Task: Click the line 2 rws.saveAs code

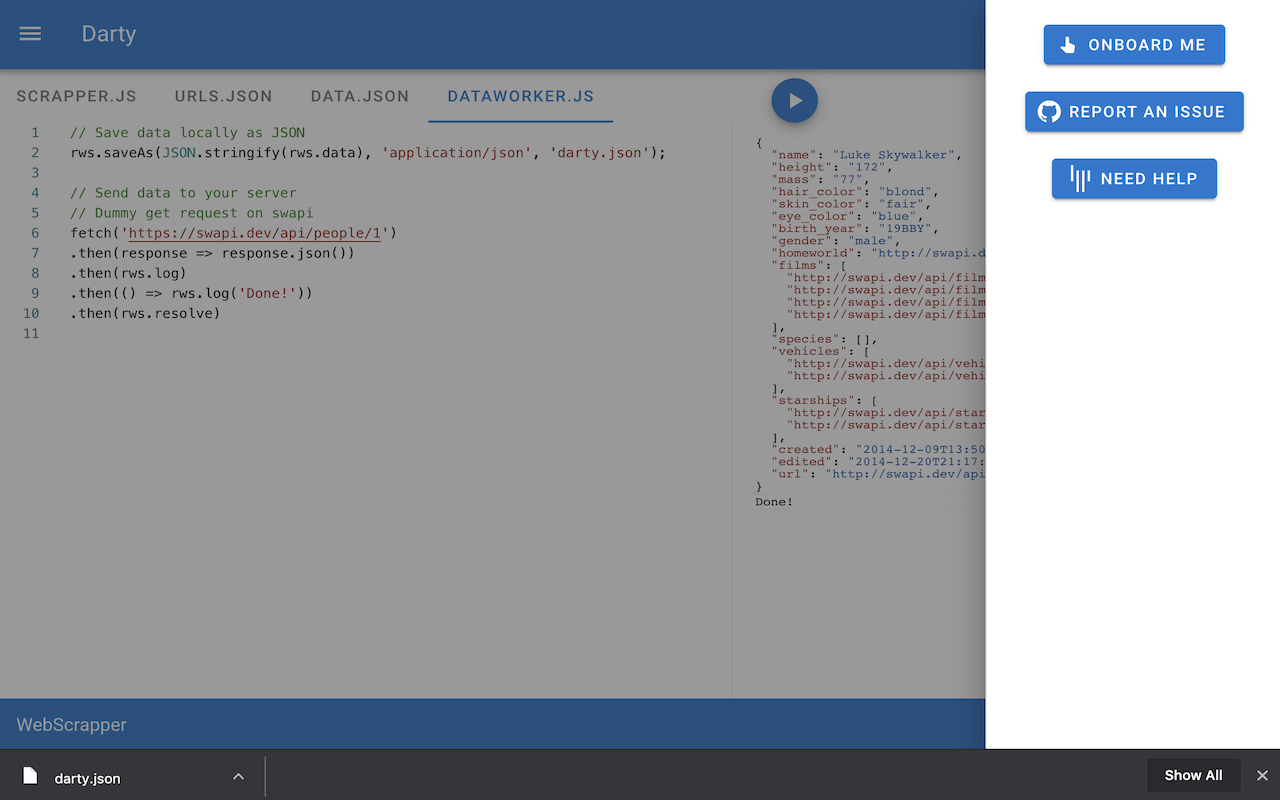Action: point(368,153)
